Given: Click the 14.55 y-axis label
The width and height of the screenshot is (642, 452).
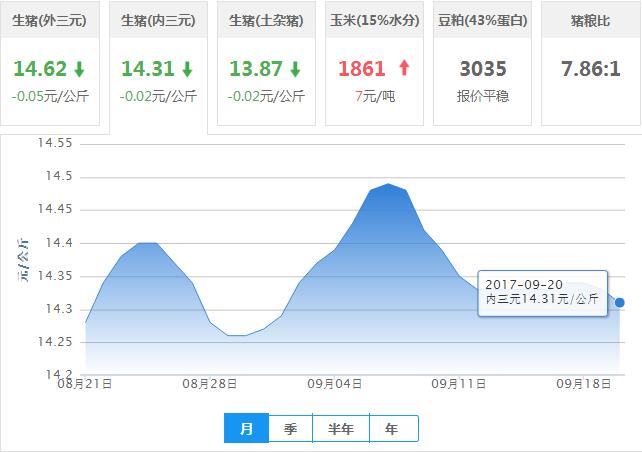Looking at the screenshot, I should tap(55, 143).
